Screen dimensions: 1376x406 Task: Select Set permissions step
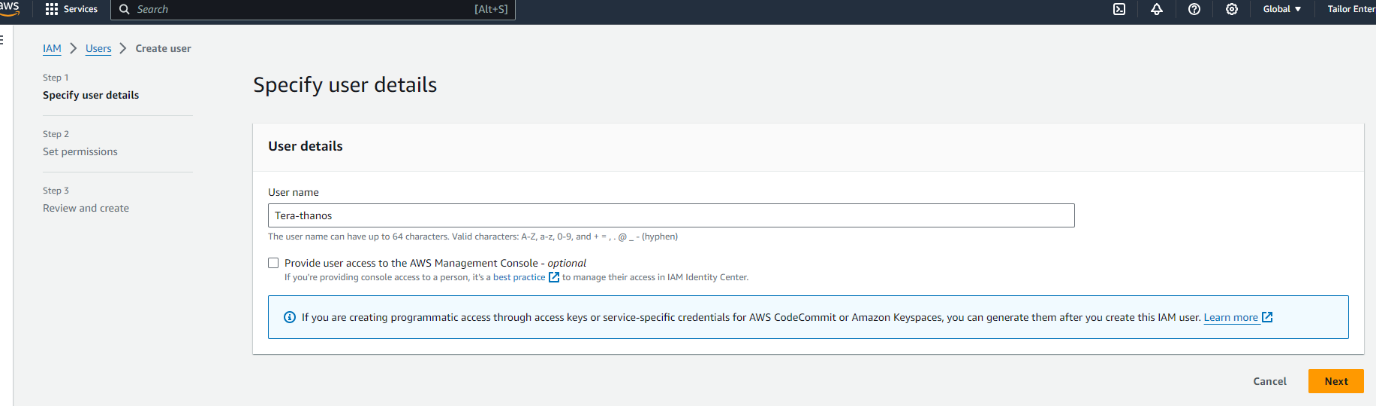click(80, 152)
